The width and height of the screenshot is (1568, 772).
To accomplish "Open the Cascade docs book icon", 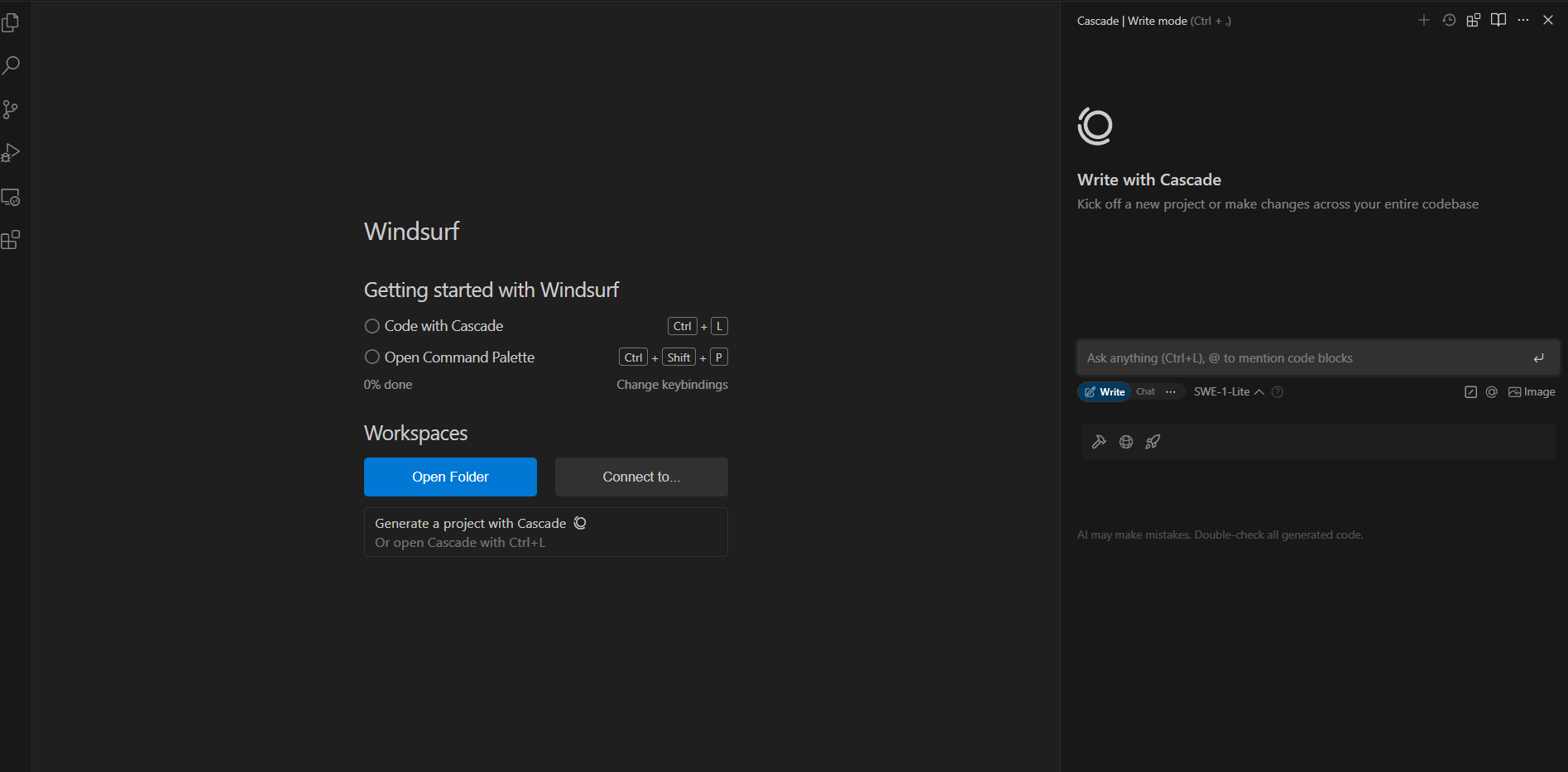I will tap(1498, 20).
